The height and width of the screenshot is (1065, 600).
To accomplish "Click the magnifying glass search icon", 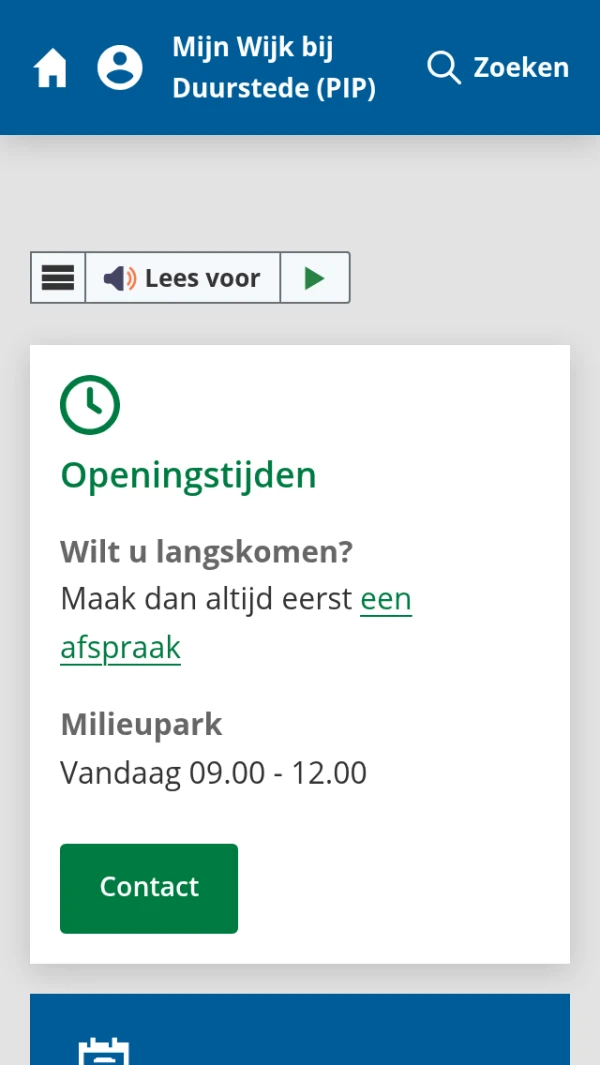I will pos(443,68).
